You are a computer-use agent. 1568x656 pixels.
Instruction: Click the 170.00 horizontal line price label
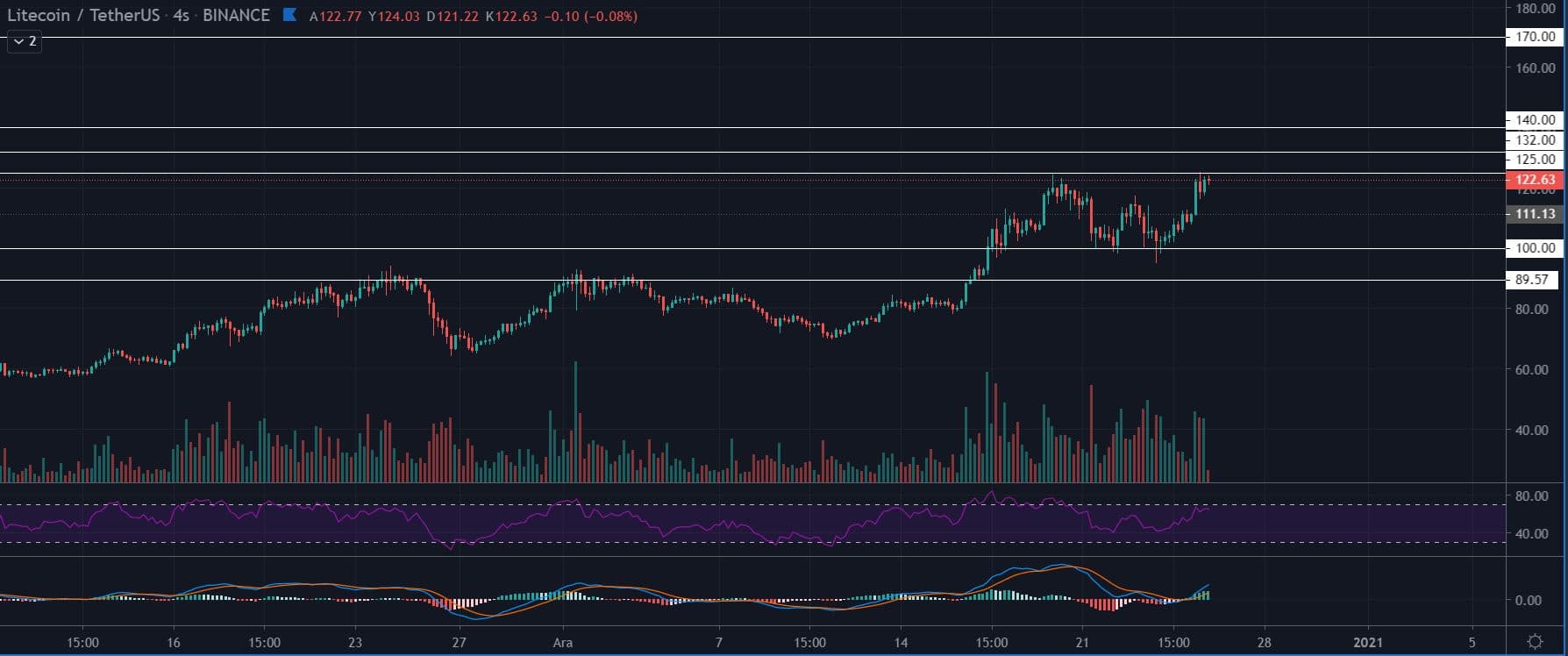(1535, 37)
